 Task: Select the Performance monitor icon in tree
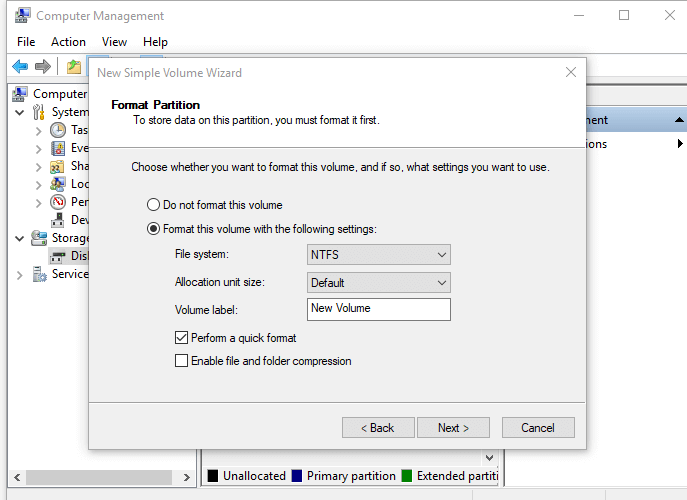58,202
